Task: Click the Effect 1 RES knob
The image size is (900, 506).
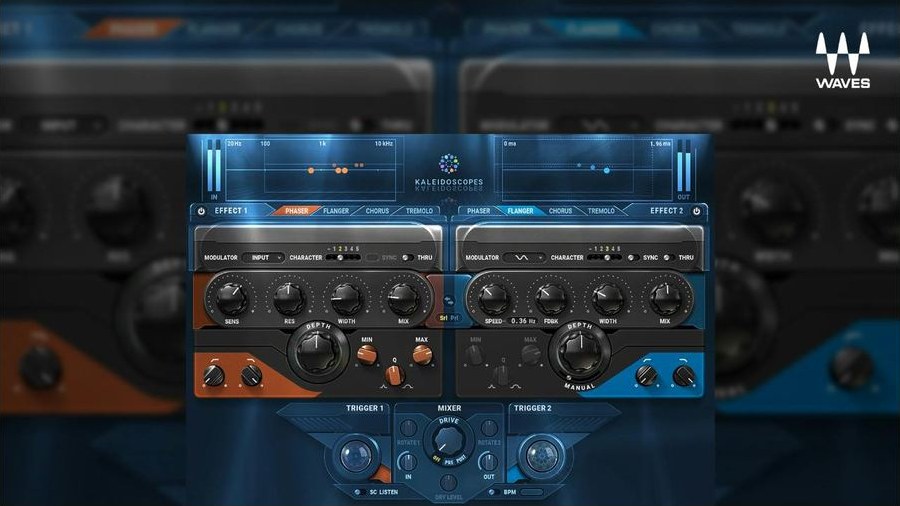Action: click(x=289, y=298)
